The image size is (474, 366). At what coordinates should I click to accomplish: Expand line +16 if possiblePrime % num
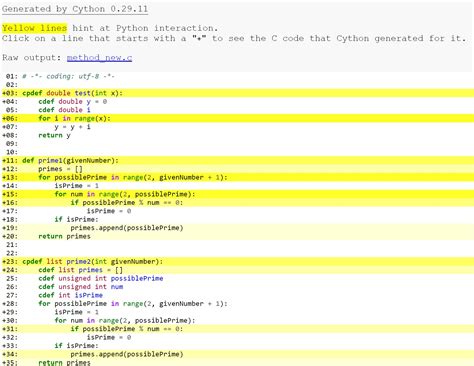pos(237,202)
